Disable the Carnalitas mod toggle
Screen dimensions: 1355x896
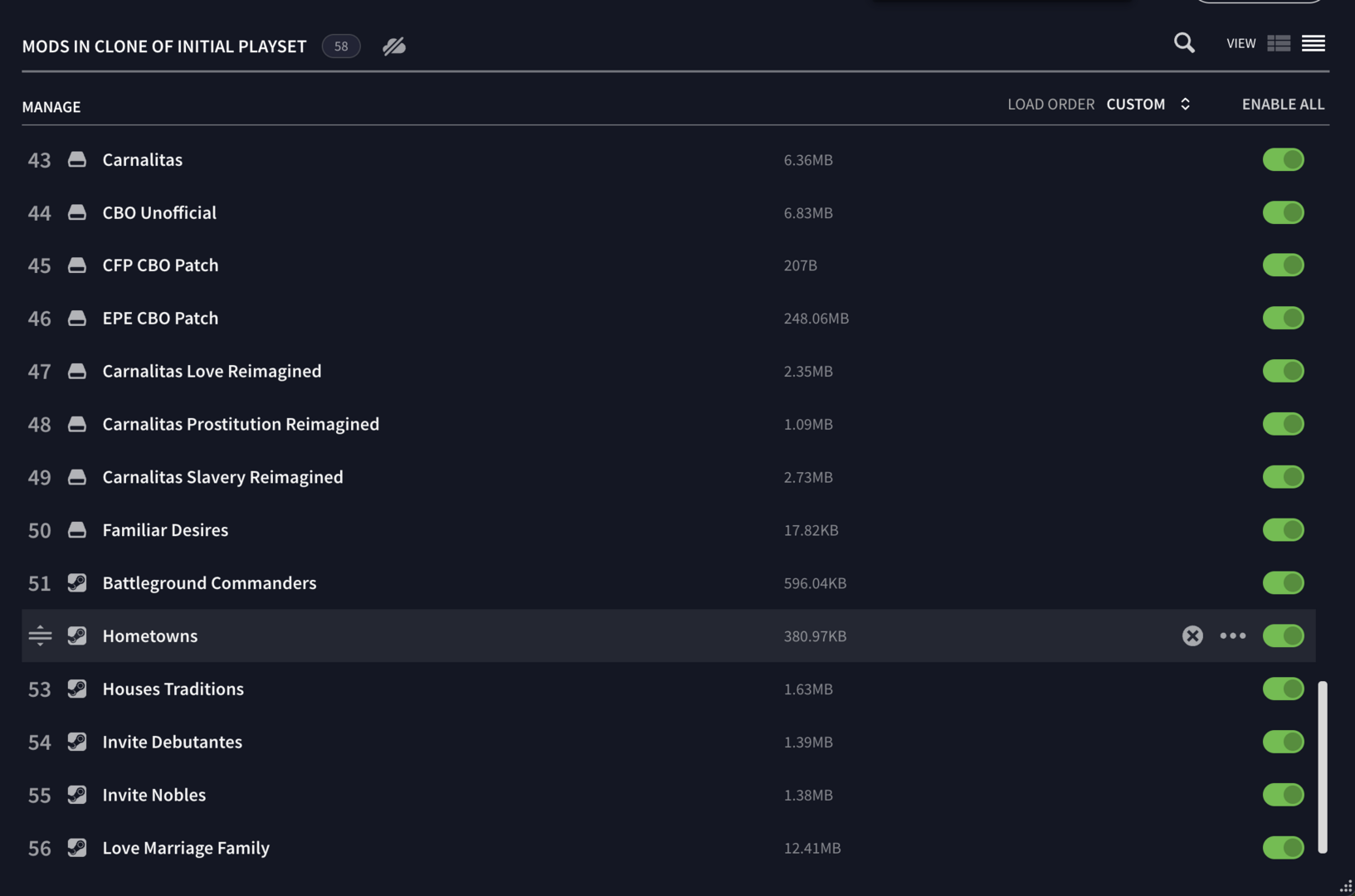pyautogui.click(x=1284, y=159)
